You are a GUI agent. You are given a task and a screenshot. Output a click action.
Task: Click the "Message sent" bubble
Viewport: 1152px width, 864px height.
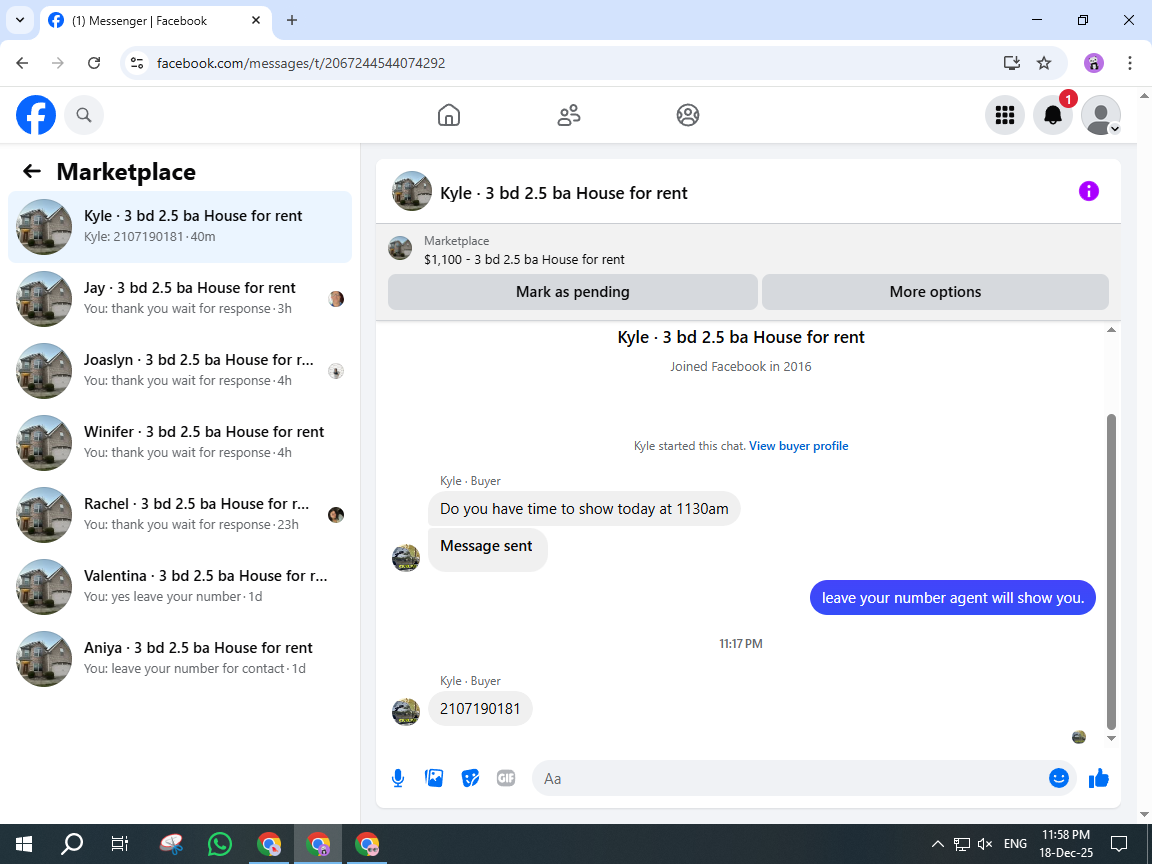click(x=487, y=549)
